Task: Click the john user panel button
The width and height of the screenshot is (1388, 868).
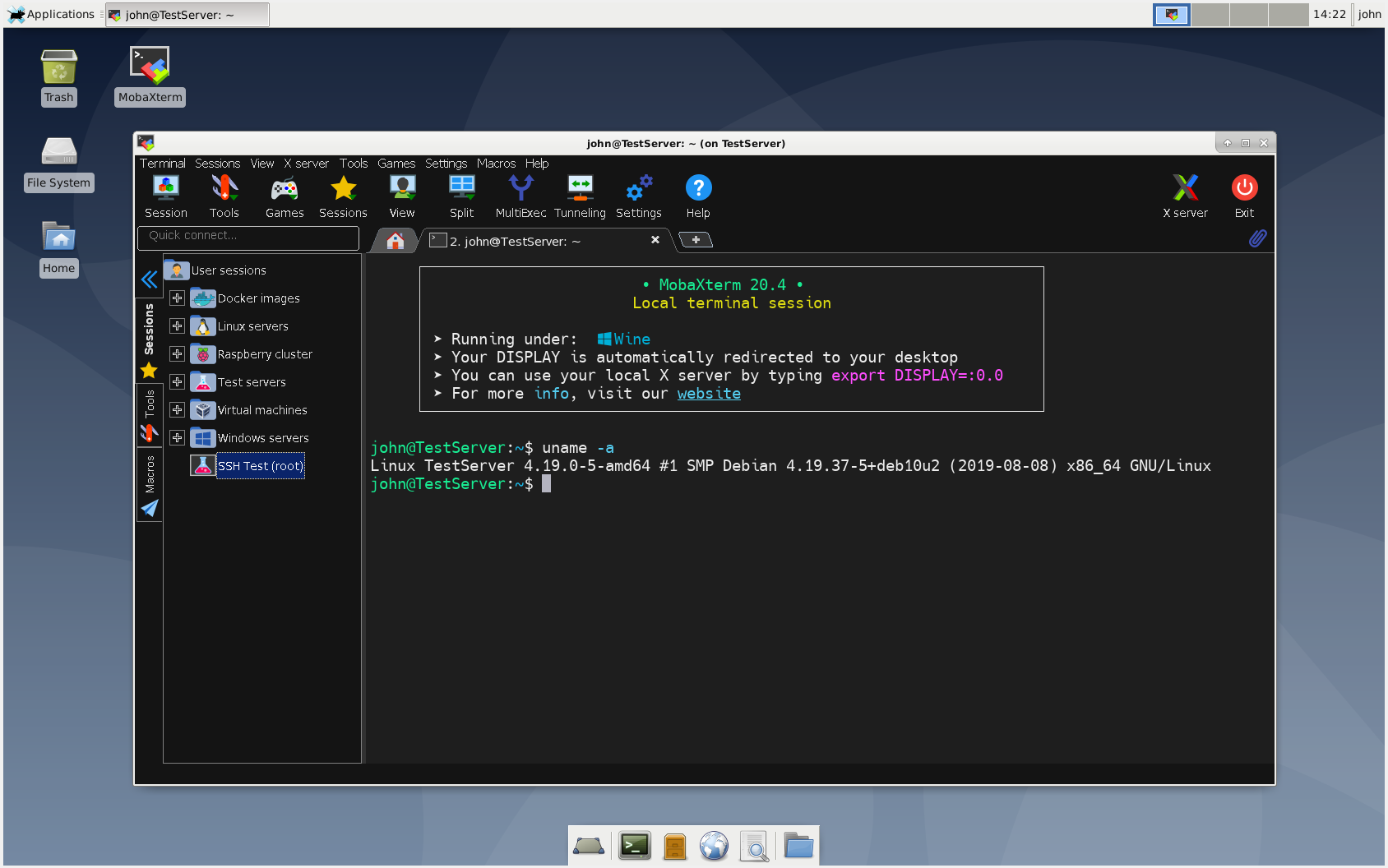Action: point(1369,14)
